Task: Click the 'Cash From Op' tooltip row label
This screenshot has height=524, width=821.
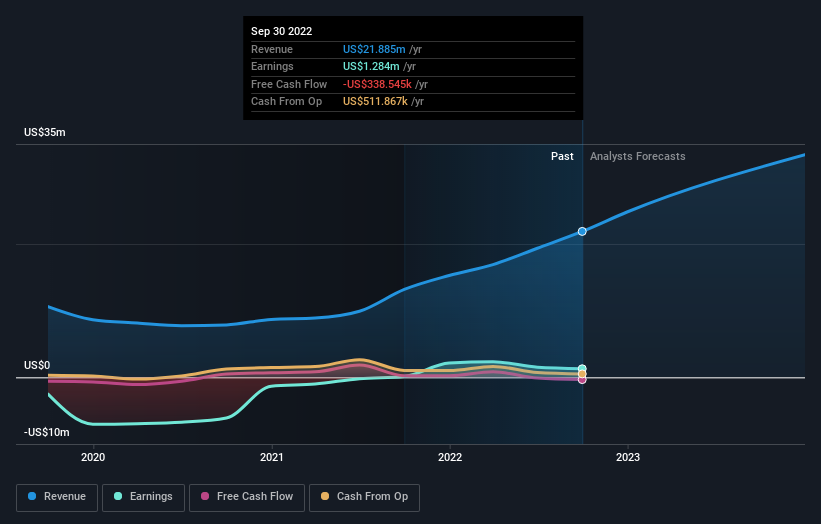Action: click(x=286, y=102)
